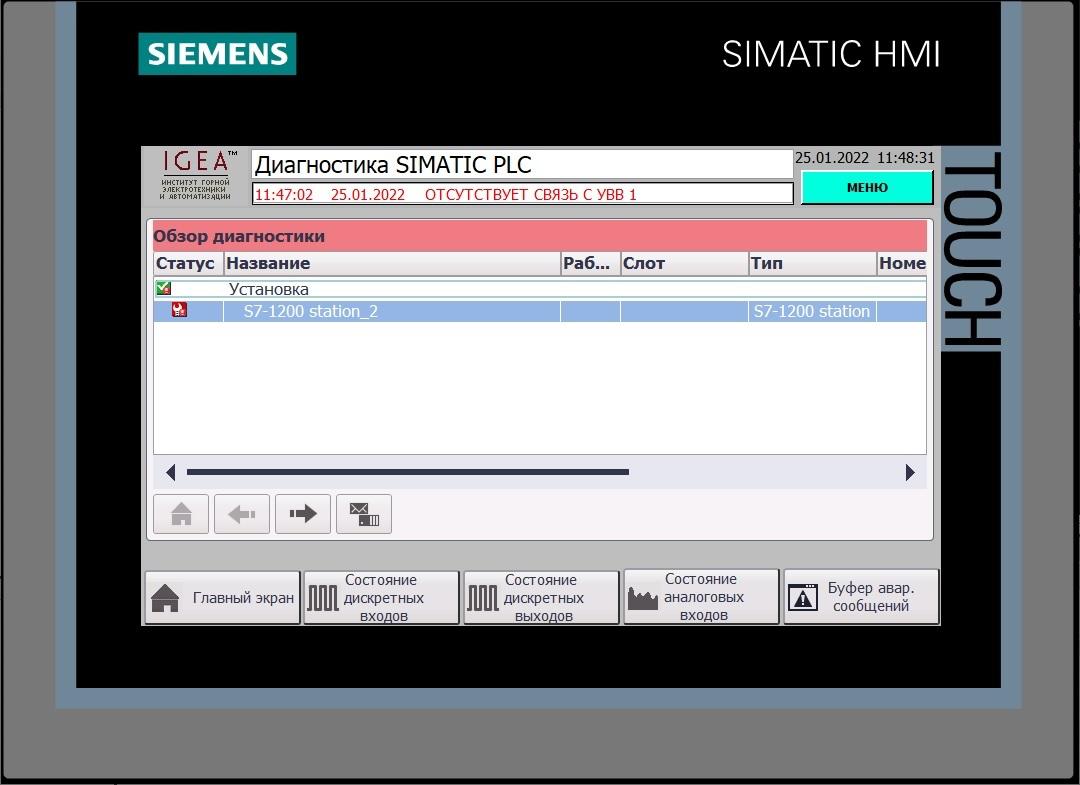Click the date and time 25.01.2022 11:48:31
Image resolution: width=1080 pixels, height=785 pixels.
pos(864,158)
